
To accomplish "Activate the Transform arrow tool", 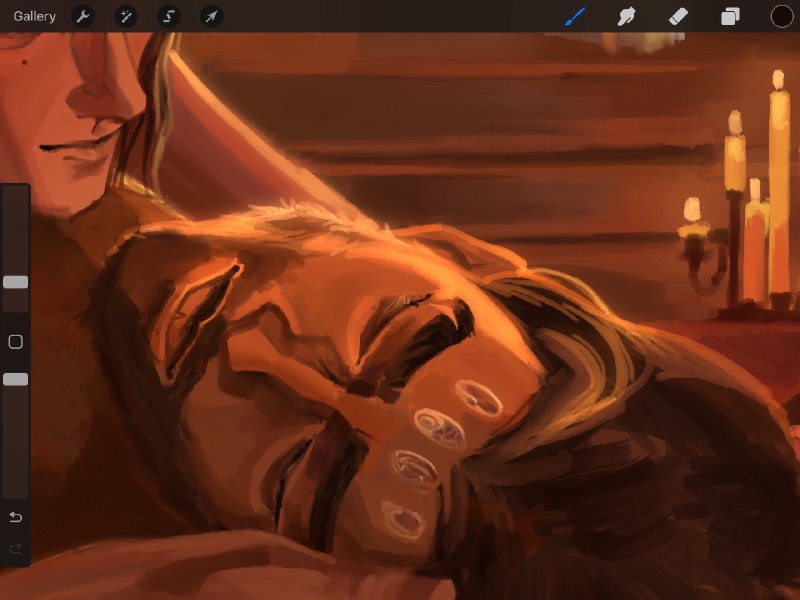I will pos(211,17).
